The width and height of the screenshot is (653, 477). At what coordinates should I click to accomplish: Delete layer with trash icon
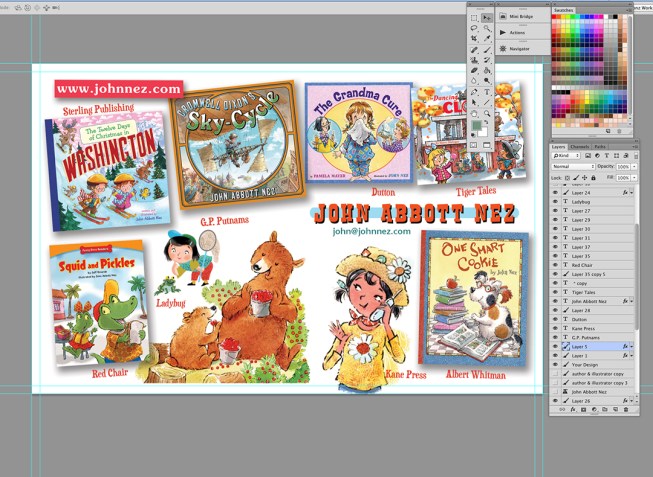click(x=626, y=410)
